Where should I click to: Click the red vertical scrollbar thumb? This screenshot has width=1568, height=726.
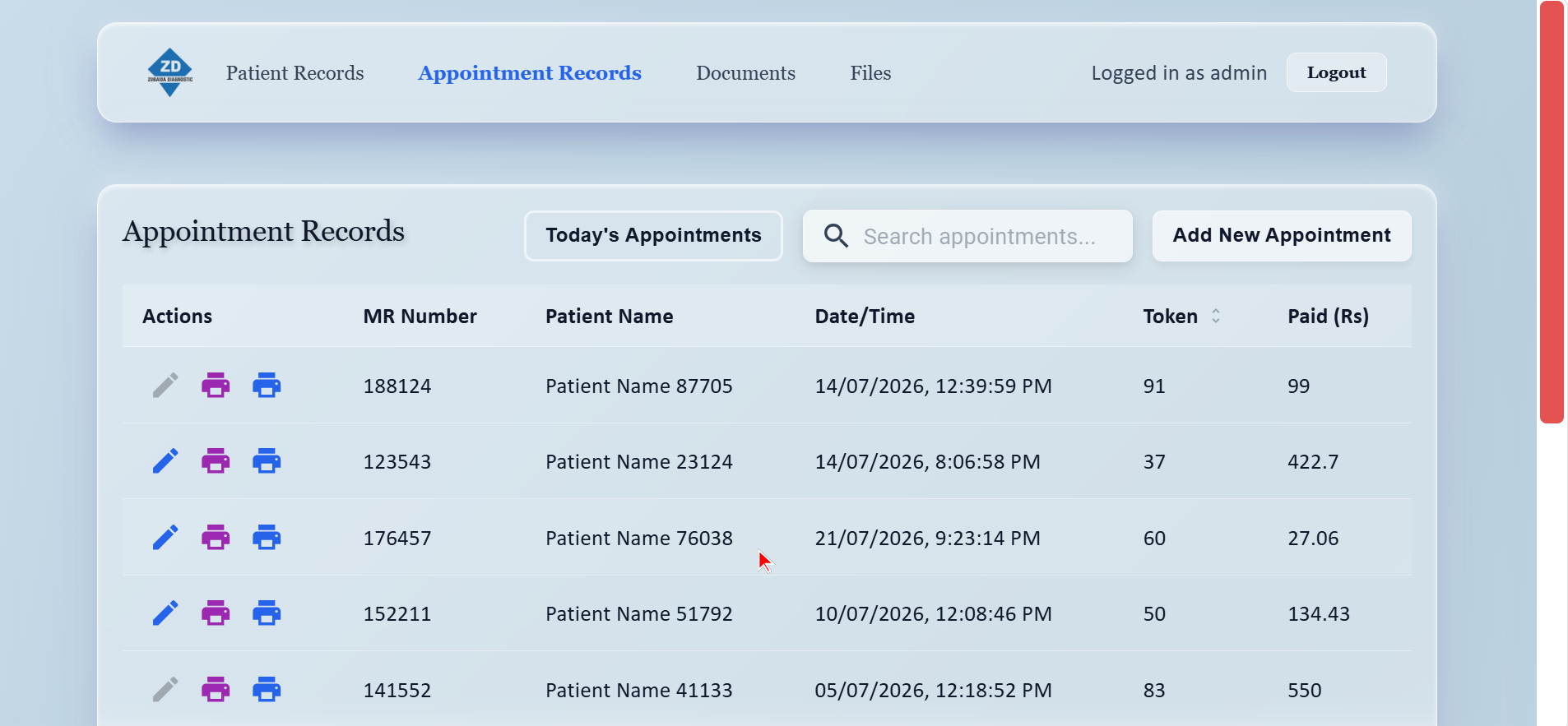(1552, 212)
